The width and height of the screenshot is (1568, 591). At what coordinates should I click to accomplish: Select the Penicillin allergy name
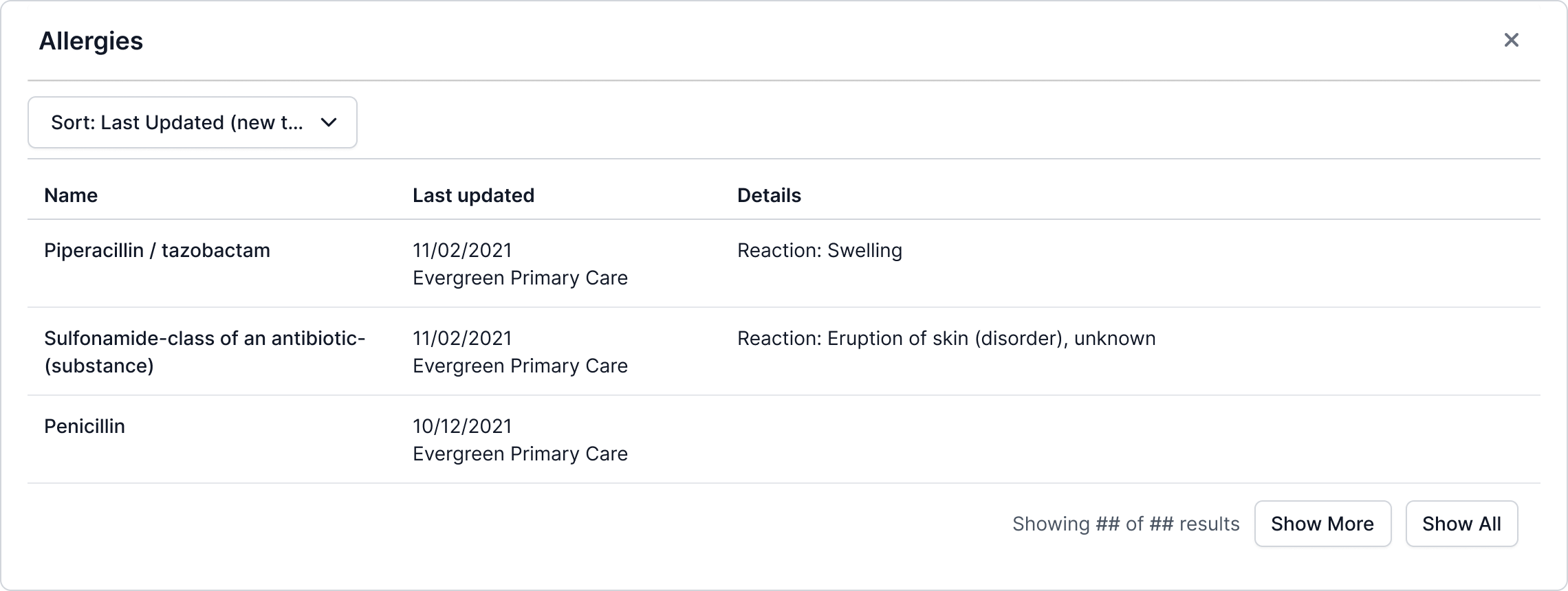click(85, 427)
